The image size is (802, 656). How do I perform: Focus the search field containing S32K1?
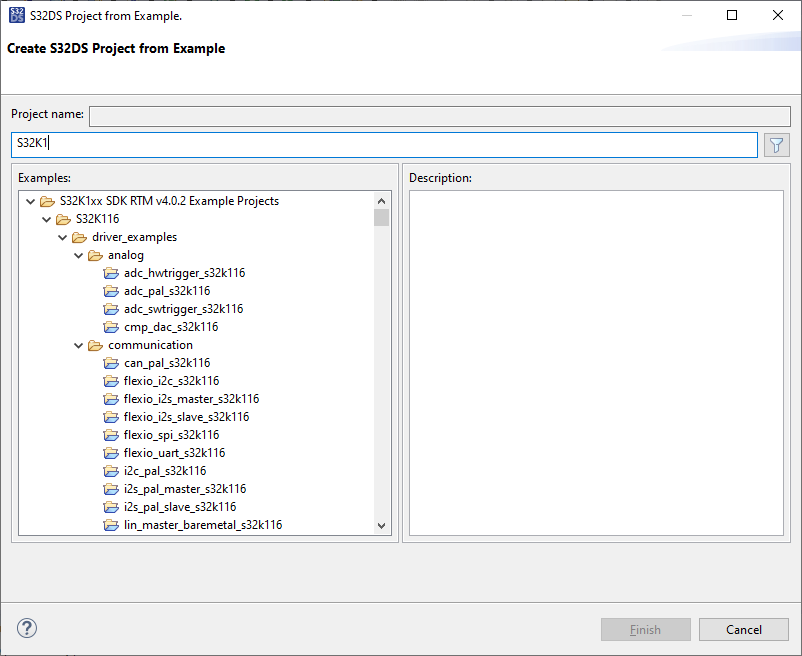click(x=384, y=144)
